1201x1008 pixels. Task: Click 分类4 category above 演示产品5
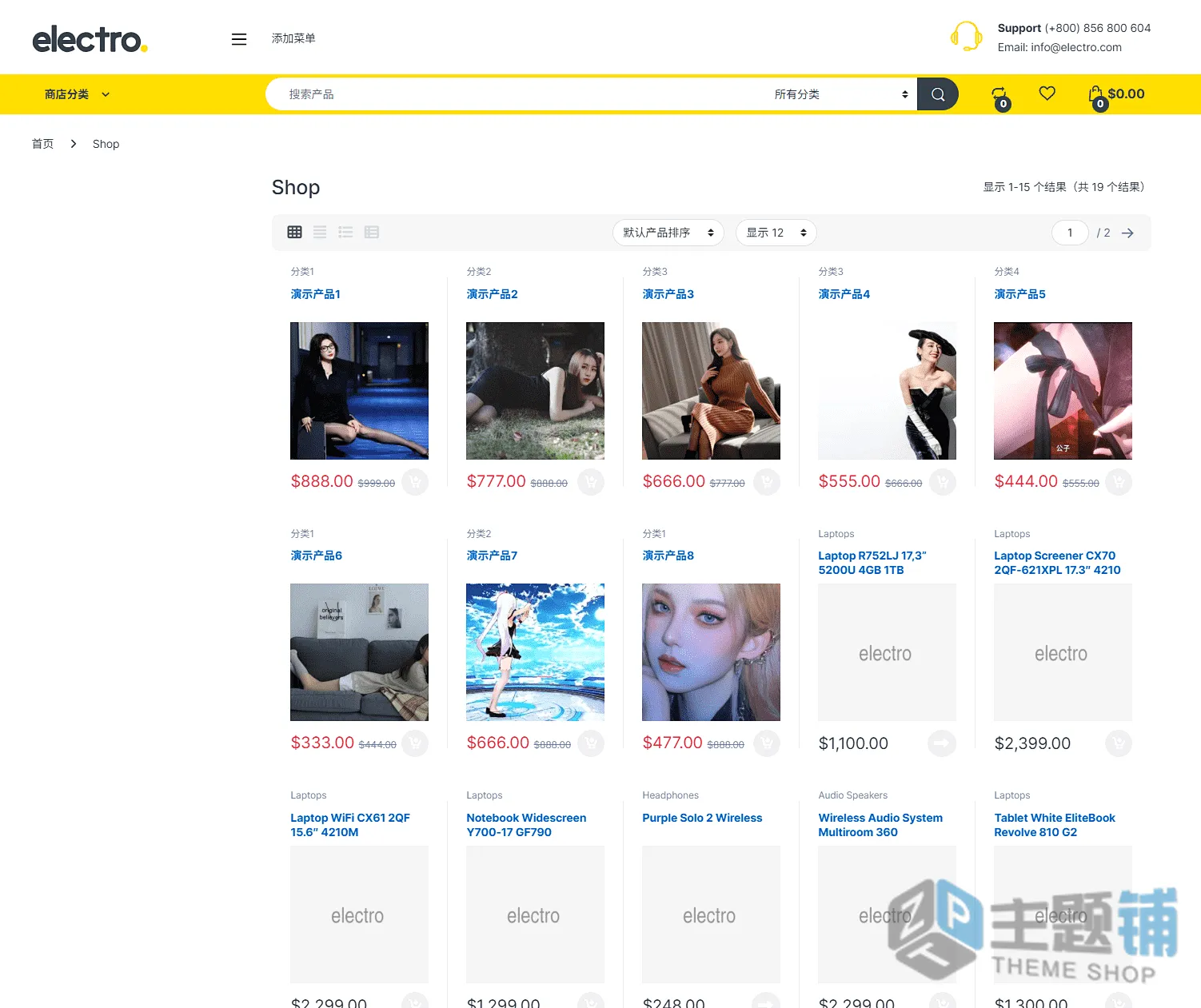pyautogui.click(x=1007, y=272)
